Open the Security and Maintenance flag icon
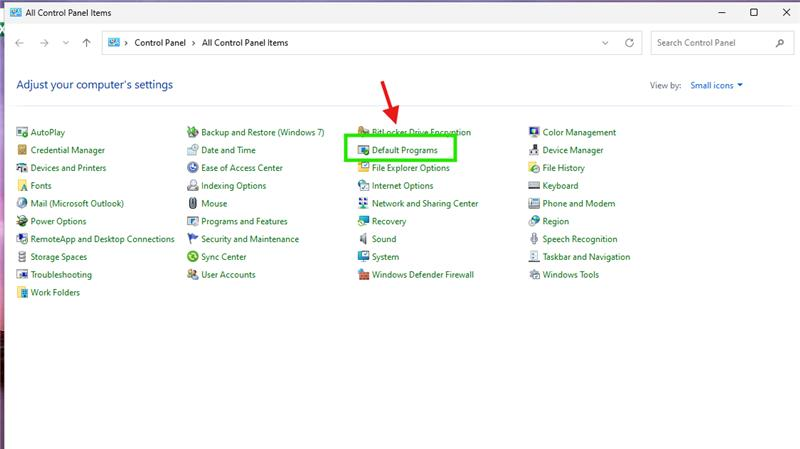Screen dimensions: 800x449 [192, 239]
